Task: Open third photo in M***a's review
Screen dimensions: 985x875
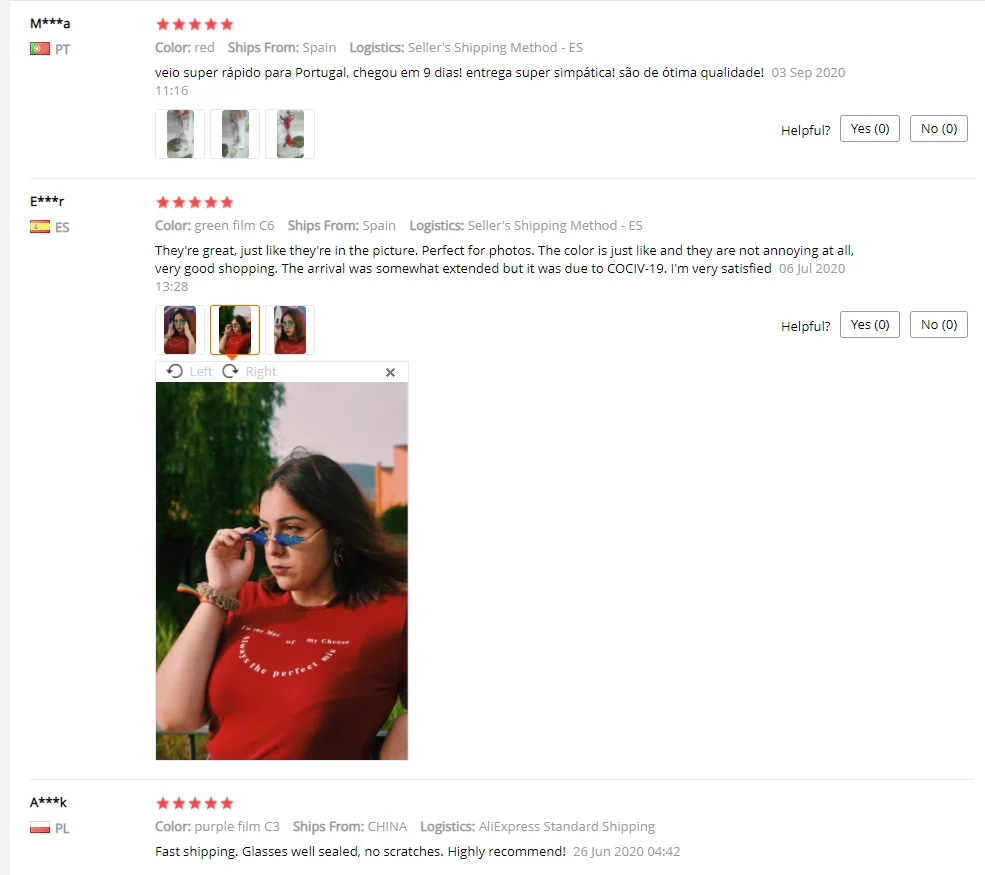Action: tap(290, 134)
